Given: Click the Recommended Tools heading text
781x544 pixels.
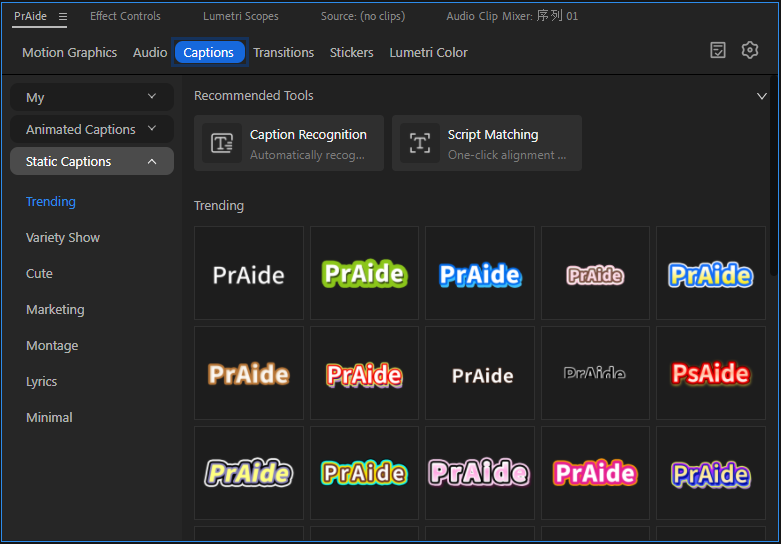Looking at the screenshot, I should (254, 95).
